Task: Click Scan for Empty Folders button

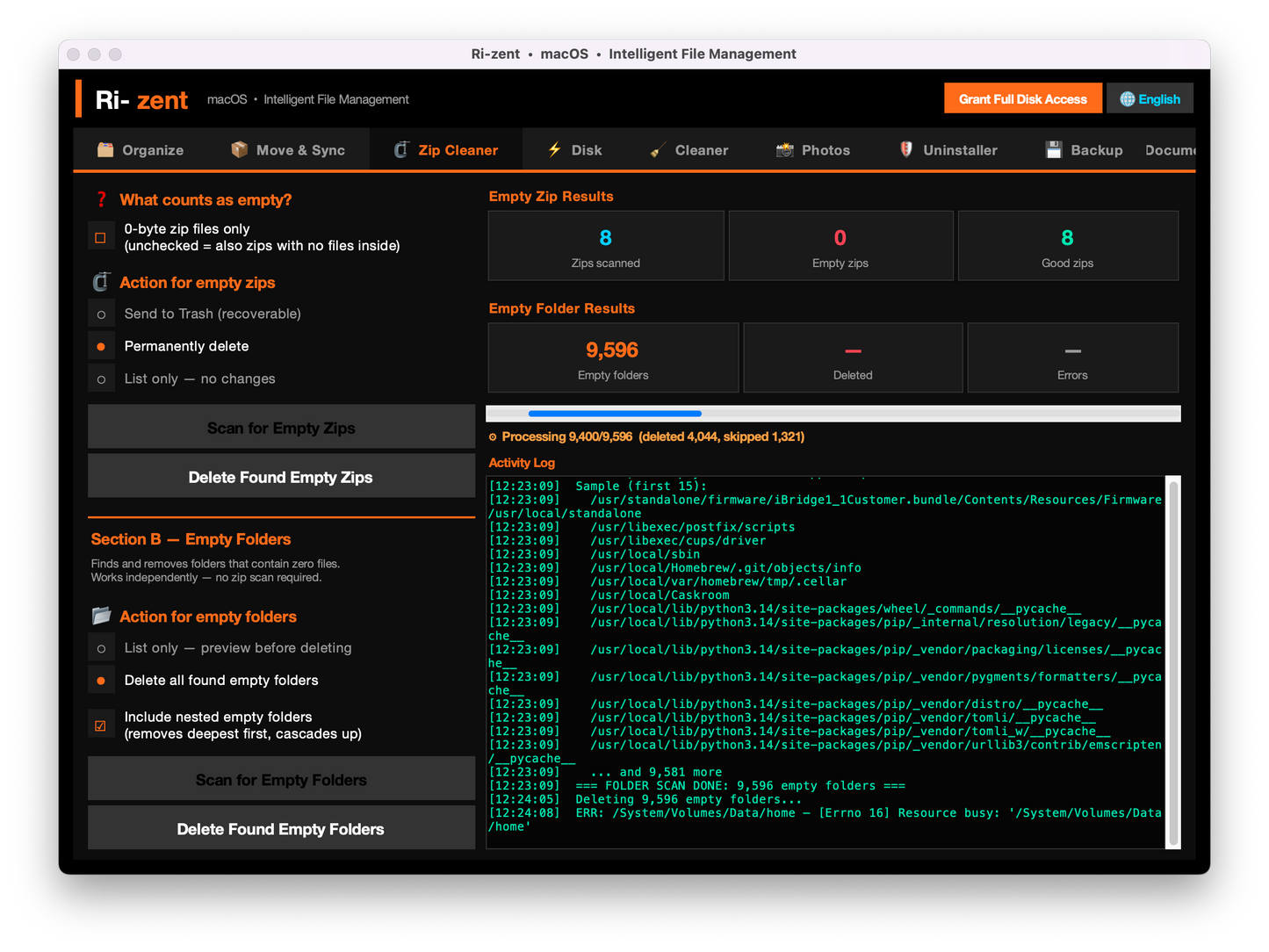Action: click(x=281, y=780)
